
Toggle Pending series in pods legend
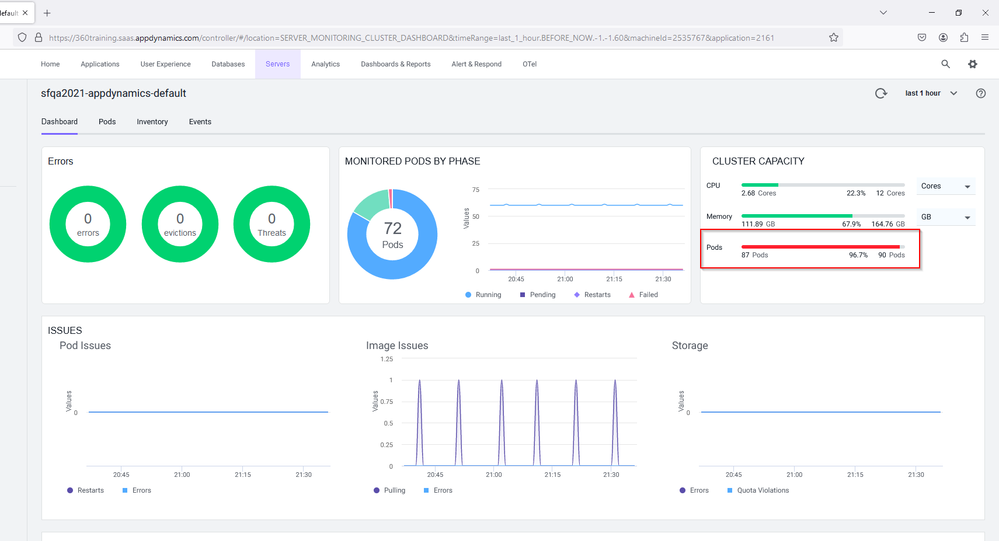537,295
